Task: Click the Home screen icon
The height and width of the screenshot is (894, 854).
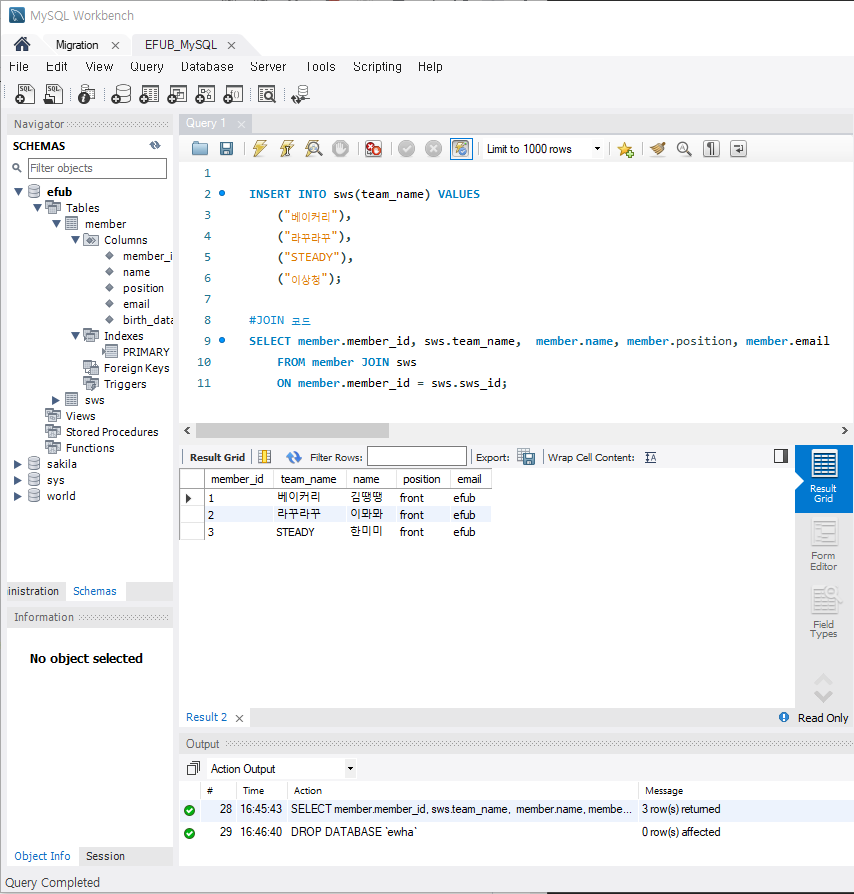Action: (22, 44)
